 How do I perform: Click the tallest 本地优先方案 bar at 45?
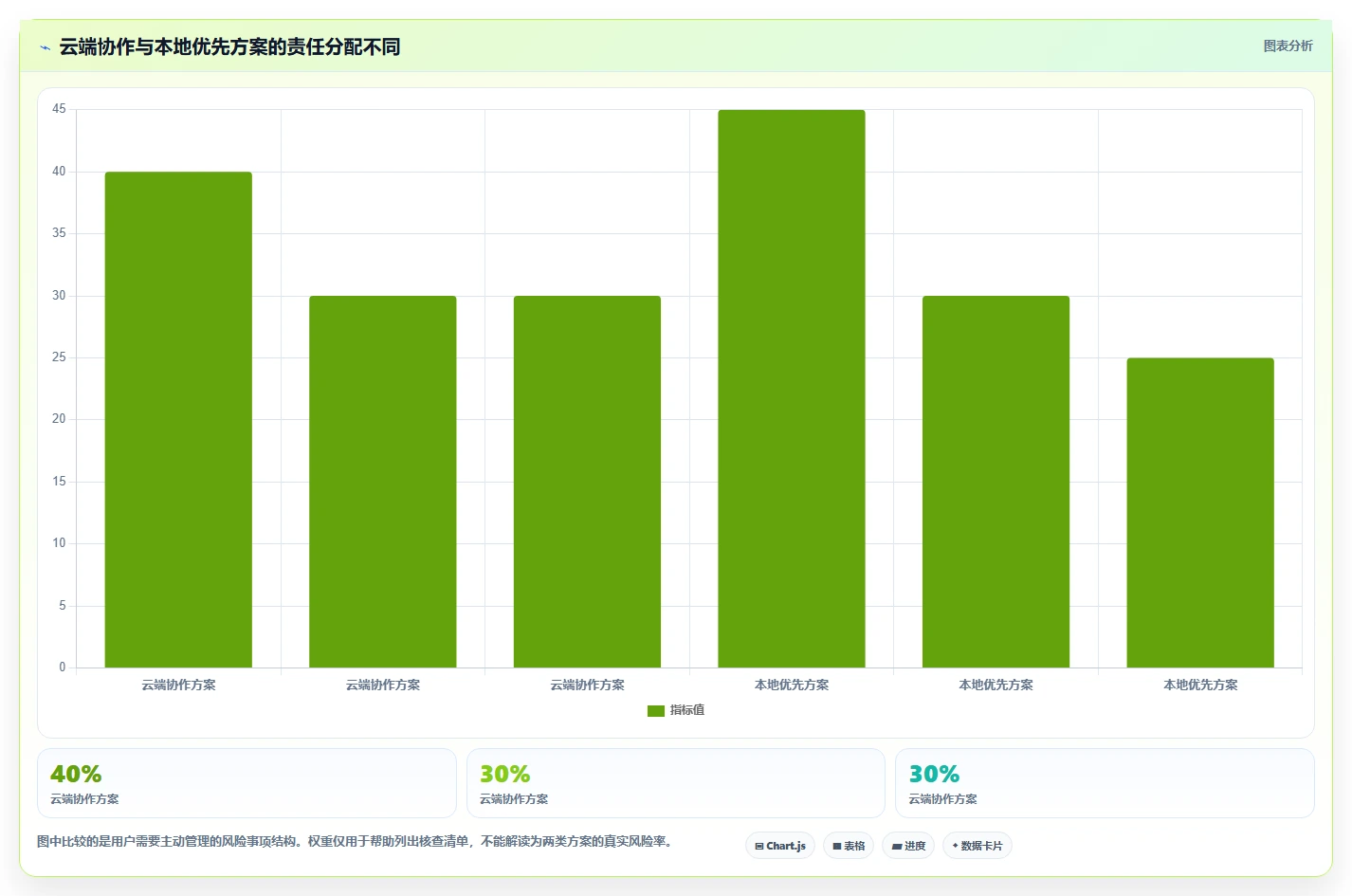792,389
